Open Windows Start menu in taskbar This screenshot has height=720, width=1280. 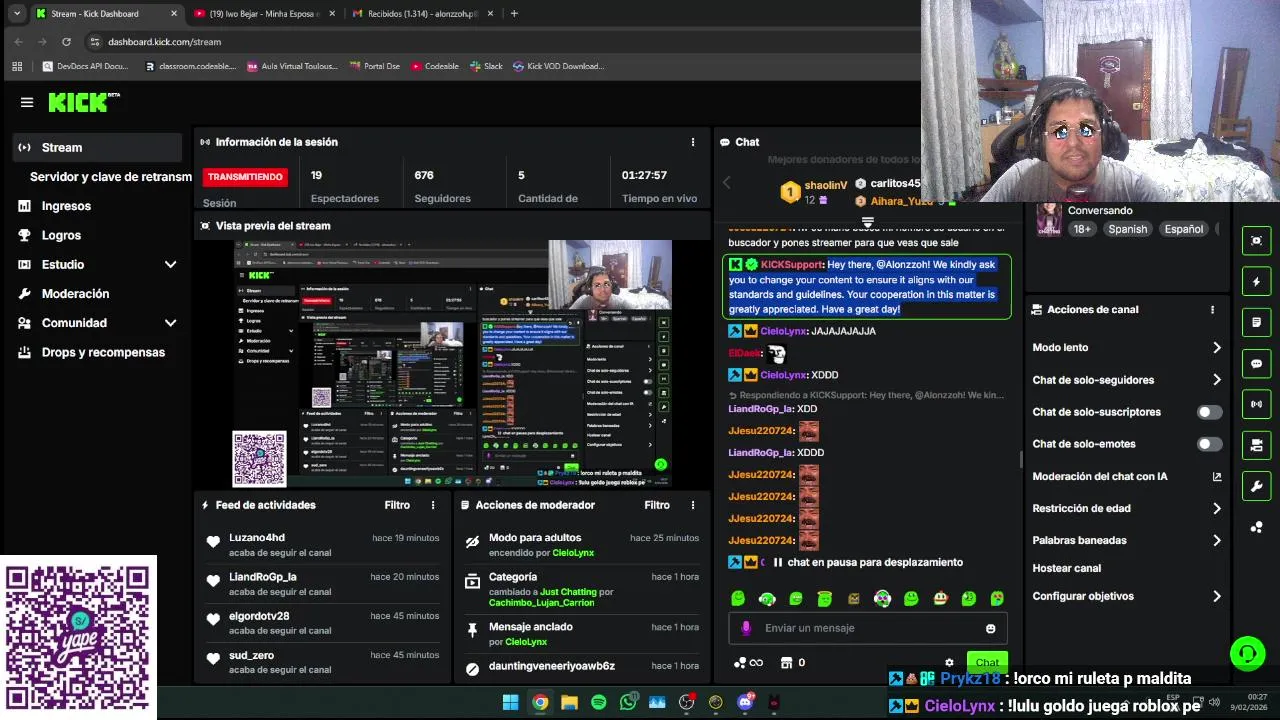click(x=510, y=702)
